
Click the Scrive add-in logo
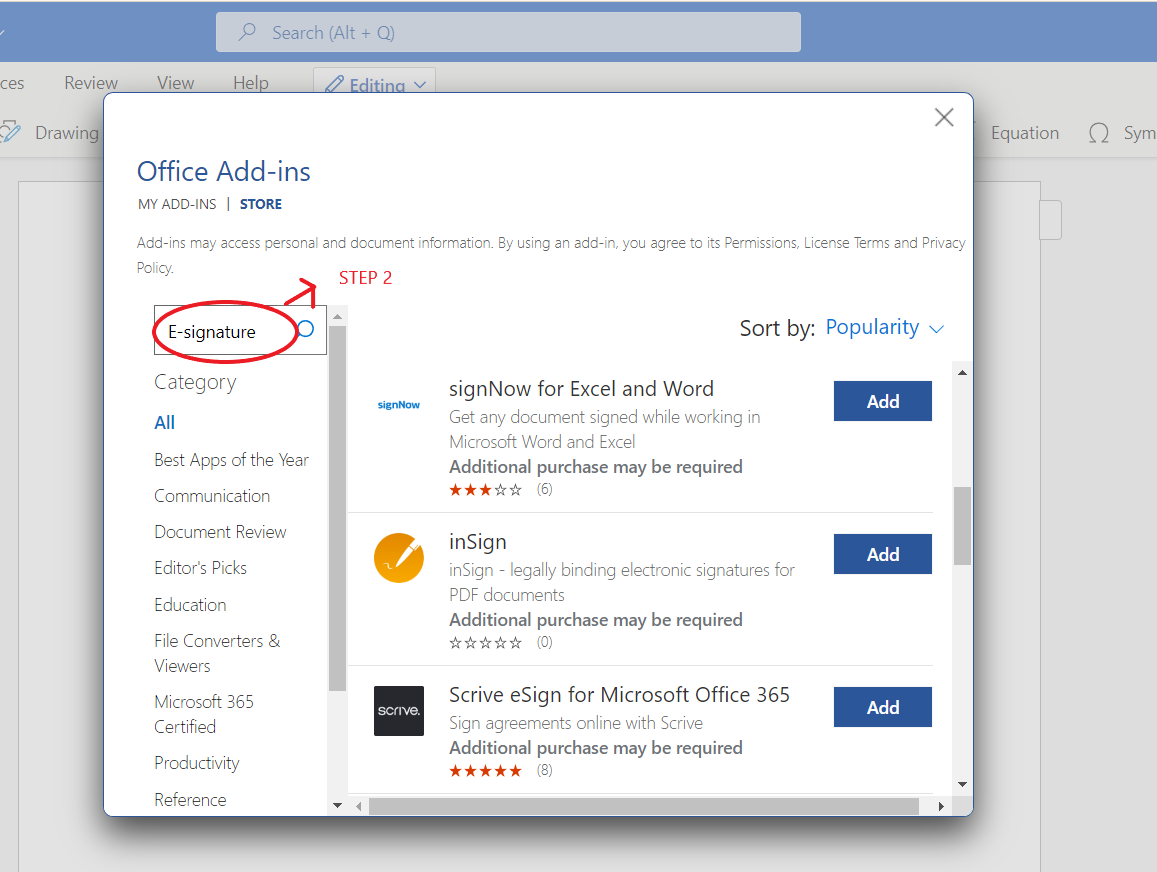click(x=398, y=710)
